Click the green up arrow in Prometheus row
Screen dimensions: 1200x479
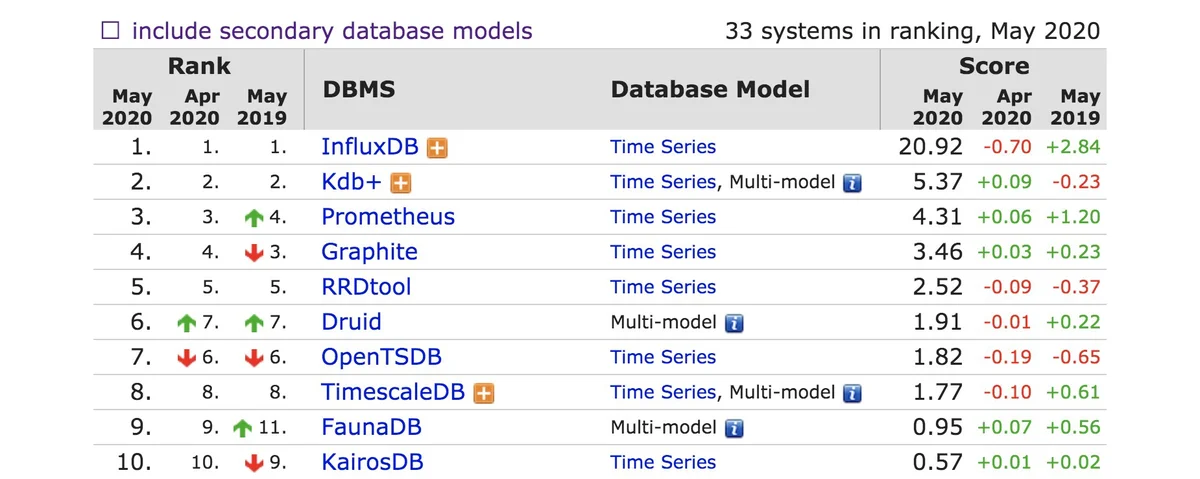(254, 218)
